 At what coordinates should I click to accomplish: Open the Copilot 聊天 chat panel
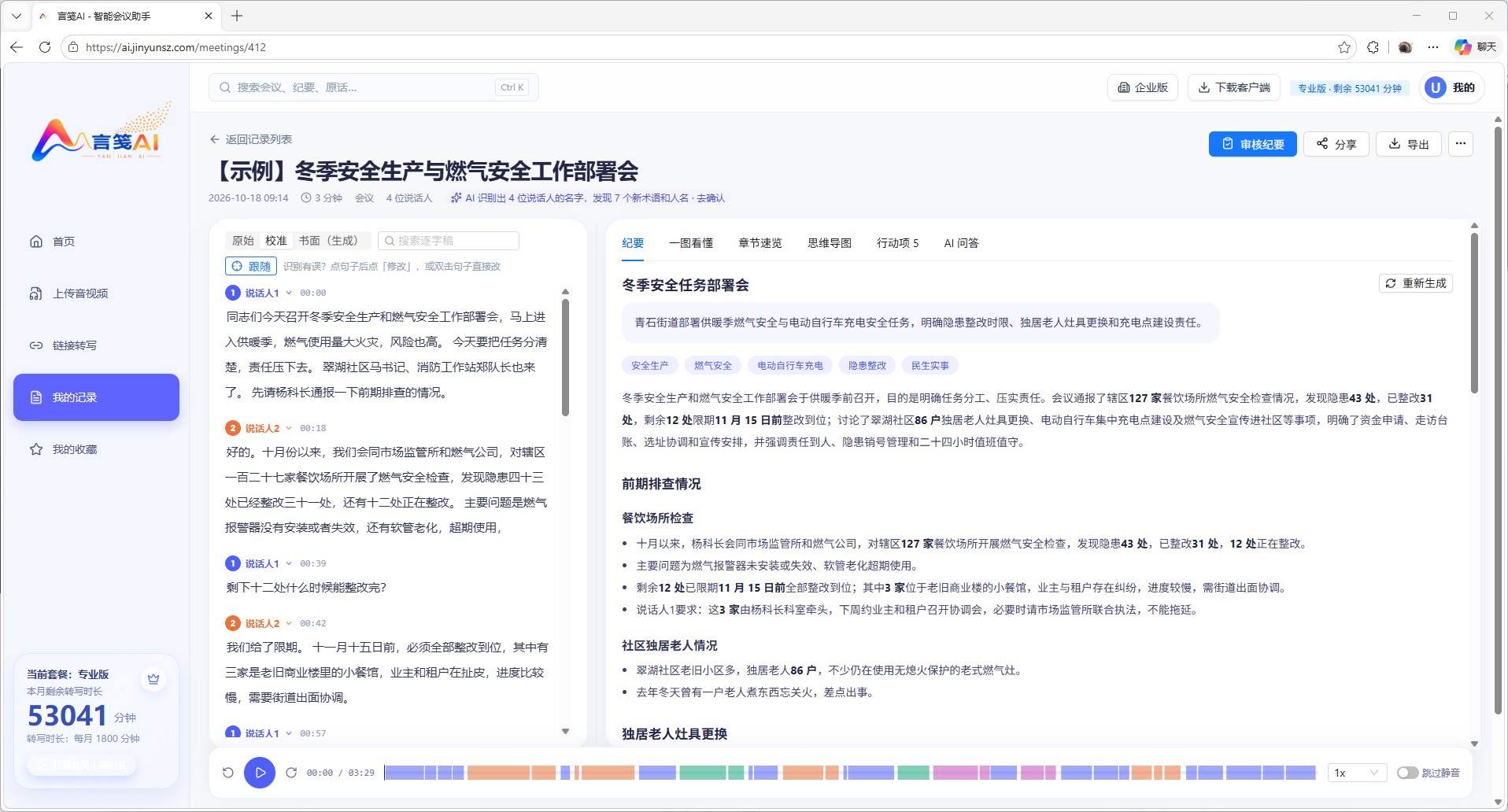pos(1476,47)
